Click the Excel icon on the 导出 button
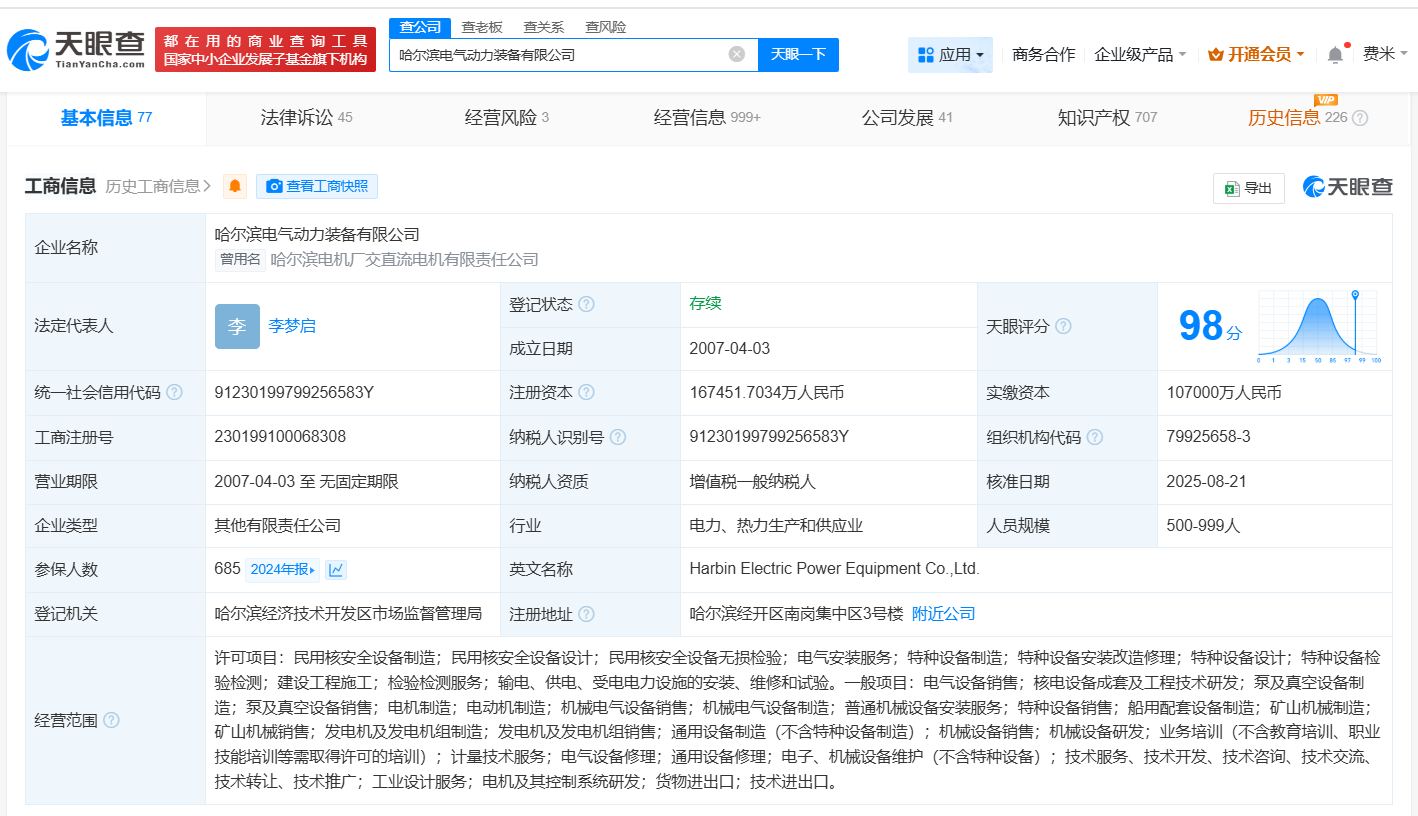This screenshot has width=1418, height=816. (x=1232, y=188)
